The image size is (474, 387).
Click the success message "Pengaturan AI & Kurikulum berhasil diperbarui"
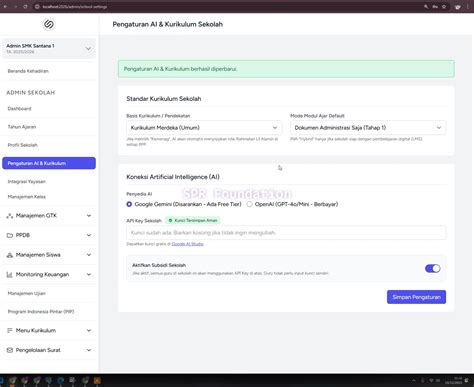[x=180, y=69]
